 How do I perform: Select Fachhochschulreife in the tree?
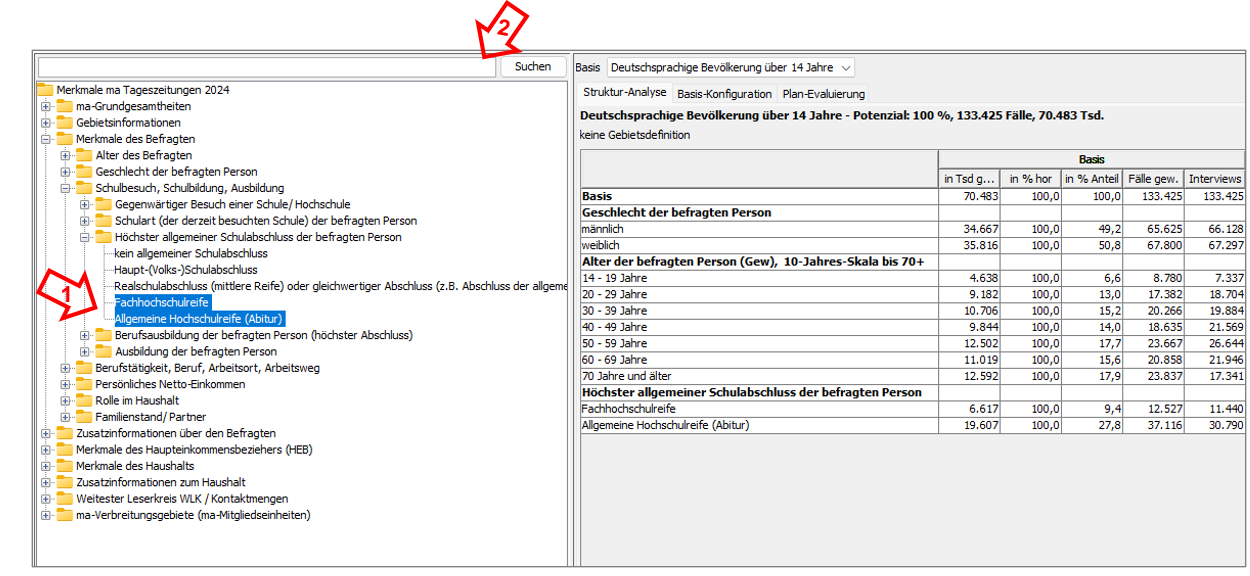162,302
